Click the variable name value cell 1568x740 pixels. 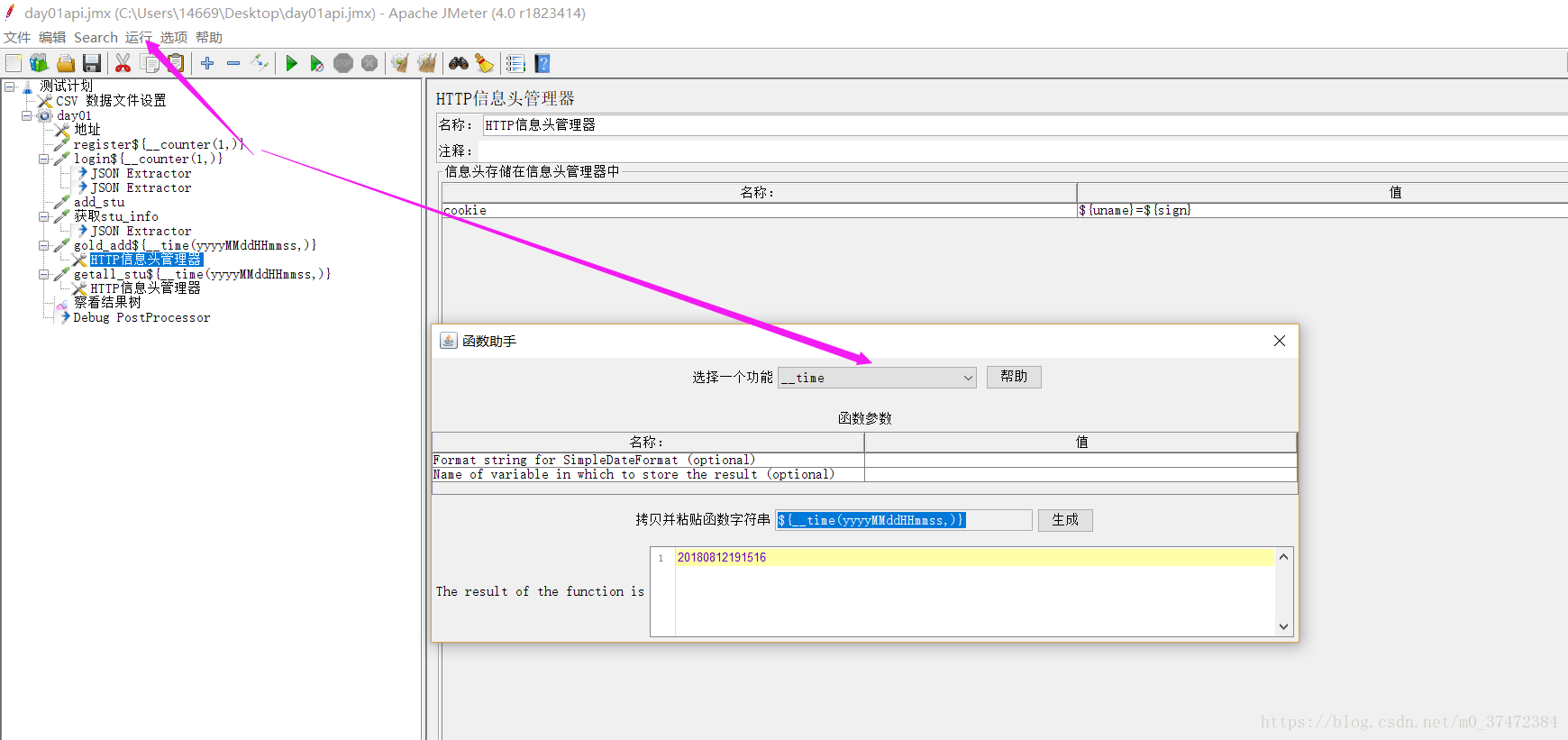coord(1080,474)
